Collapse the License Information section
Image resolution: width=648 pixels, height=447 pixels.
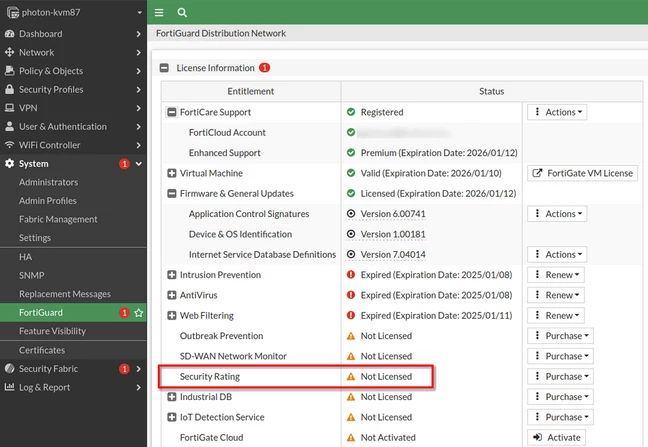164,68
